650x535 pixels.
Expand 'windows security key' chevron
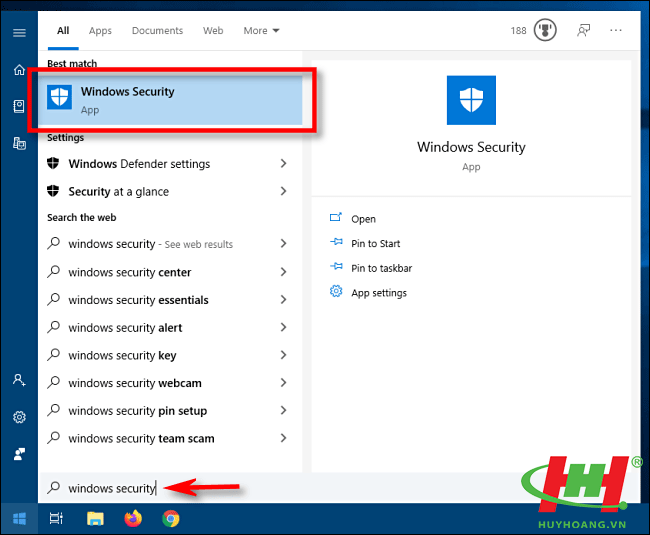[x=283, y=355]
